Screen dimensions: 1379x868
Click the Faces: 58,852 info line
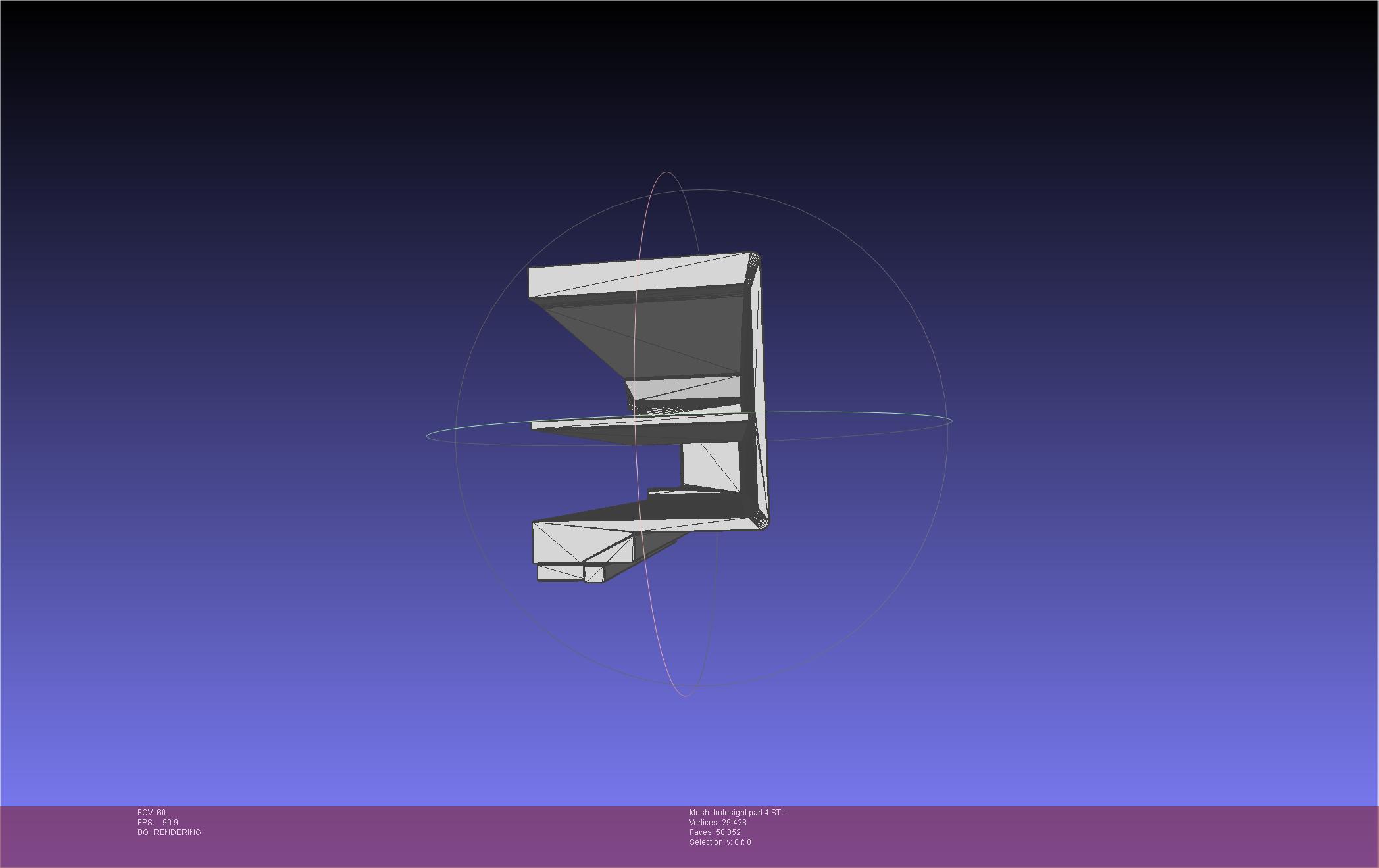[x=715, y=832]
